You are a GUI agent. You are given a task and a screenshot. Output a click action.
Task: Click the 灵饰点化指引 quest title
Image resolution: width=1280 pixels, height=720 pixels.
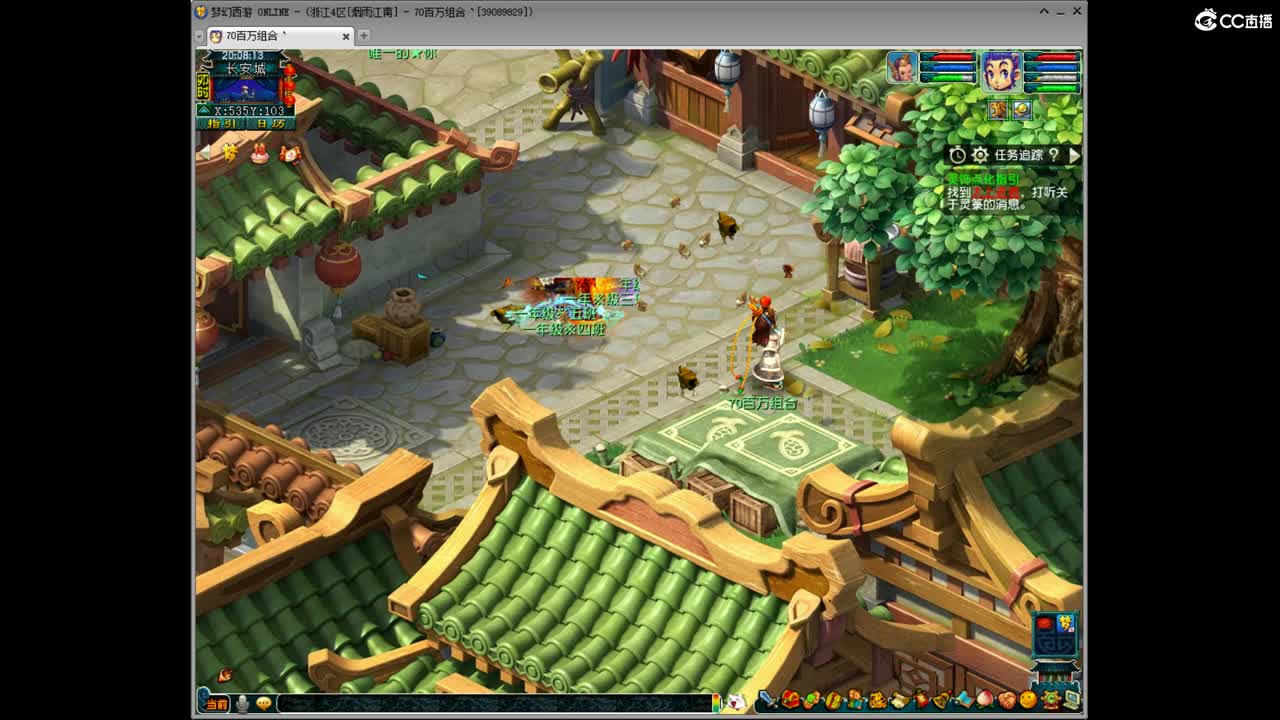[983, 179]
